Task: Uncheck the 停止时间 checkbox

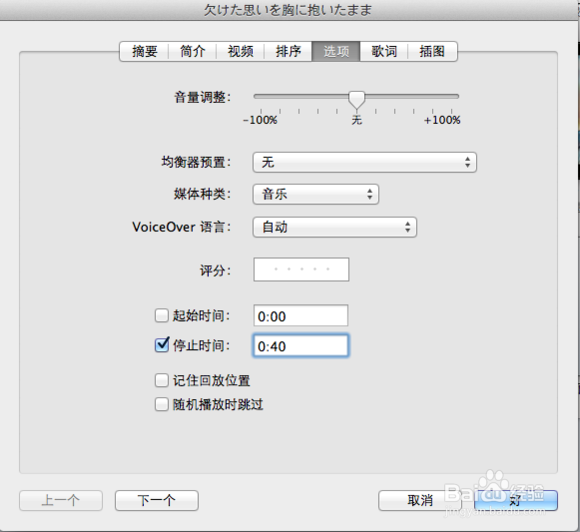Action: [162, 345]
